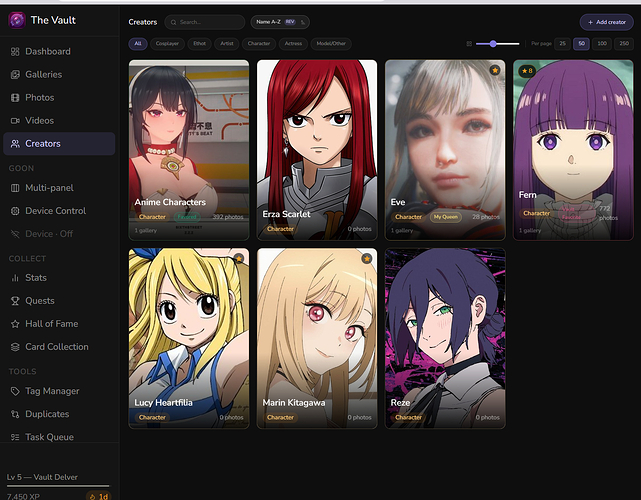The height and width of the screenshot is (500, 641).
Task: Click 28 photos on Eve card
Action: [486, 217]
